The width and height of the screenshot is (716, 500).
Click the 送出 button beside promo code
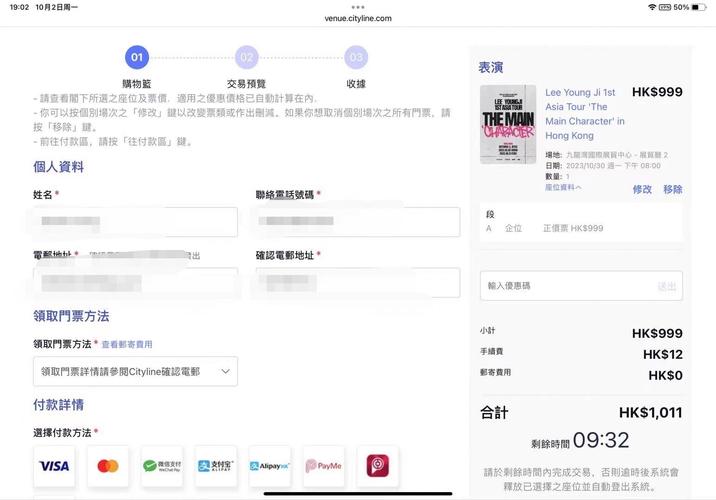[666, 286]
